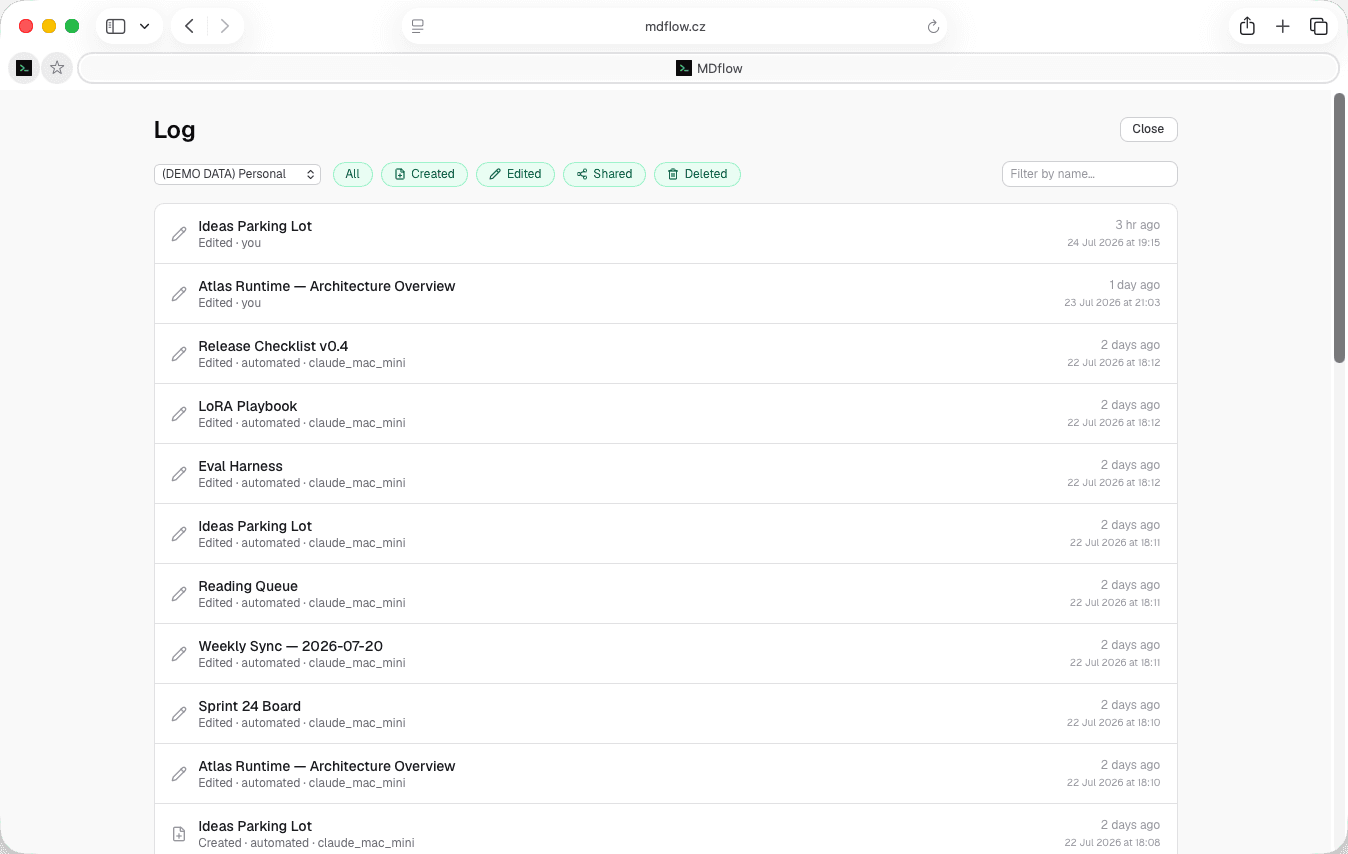
Task: Focus the Filter by name field
Action: (x=1090, y=174)
